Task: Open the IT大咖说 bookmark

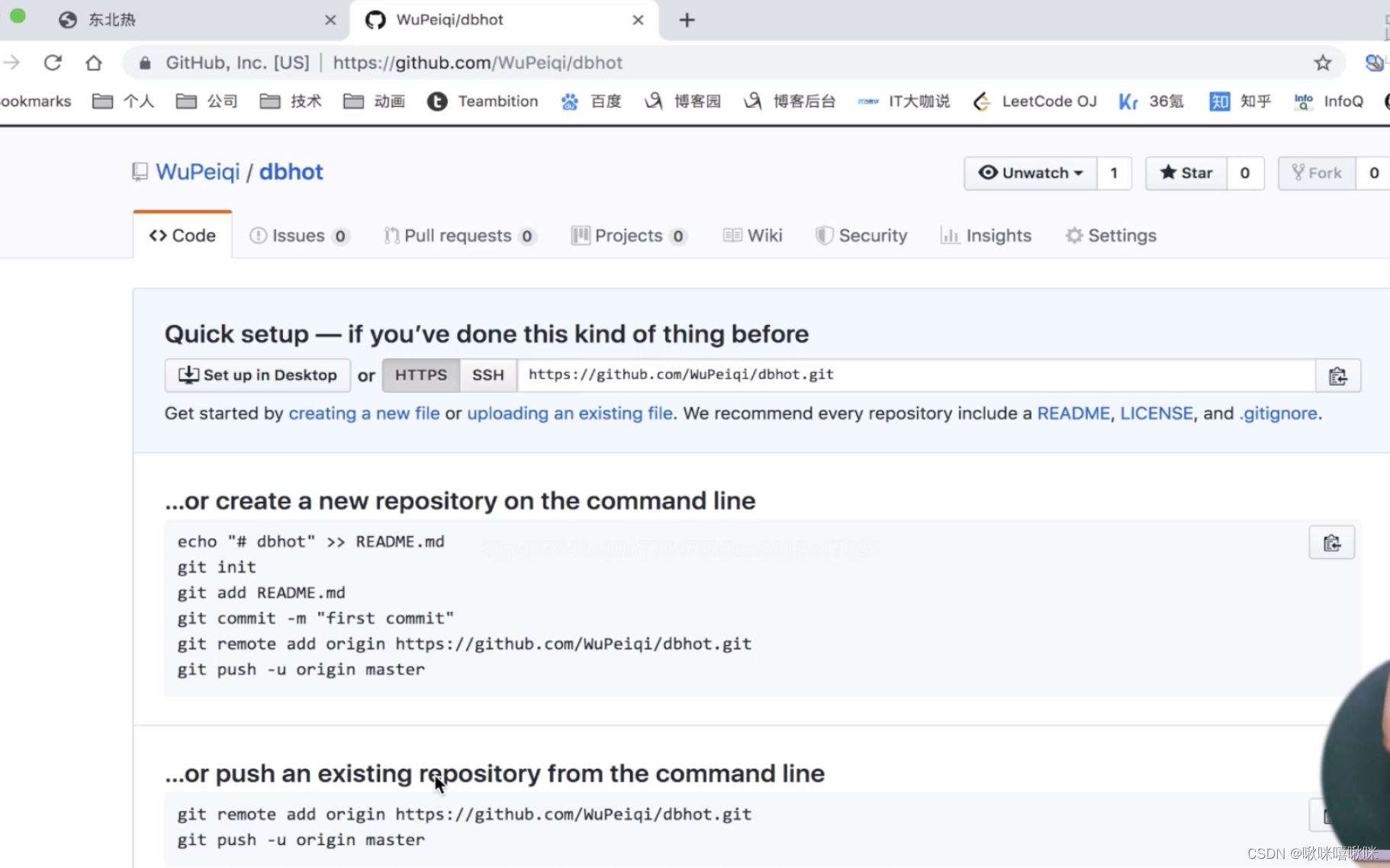Action: pyautogui.click(x=904, y=101)
